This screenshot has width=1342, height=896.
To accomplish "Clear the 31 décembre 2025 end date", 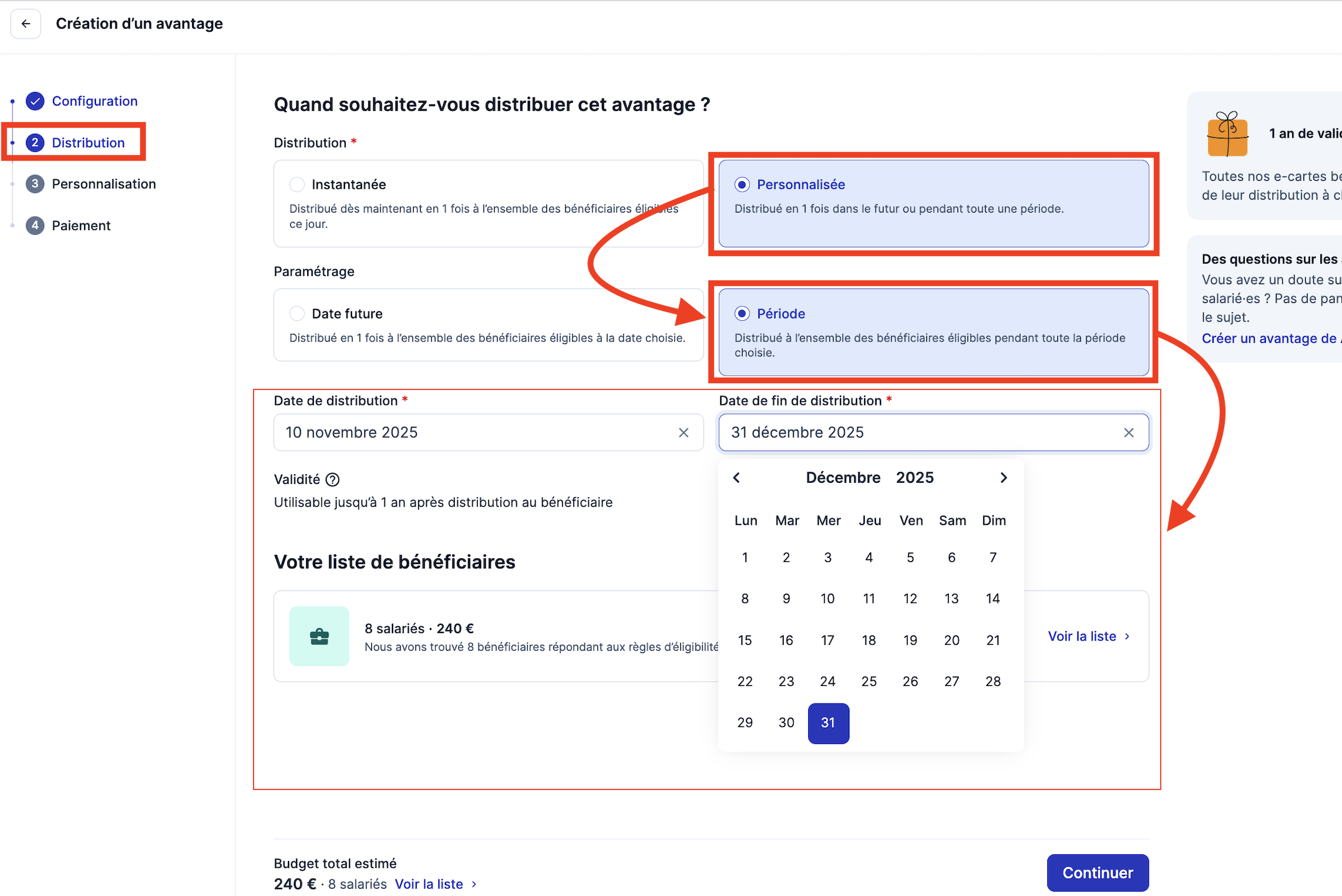I will 1128,432.
